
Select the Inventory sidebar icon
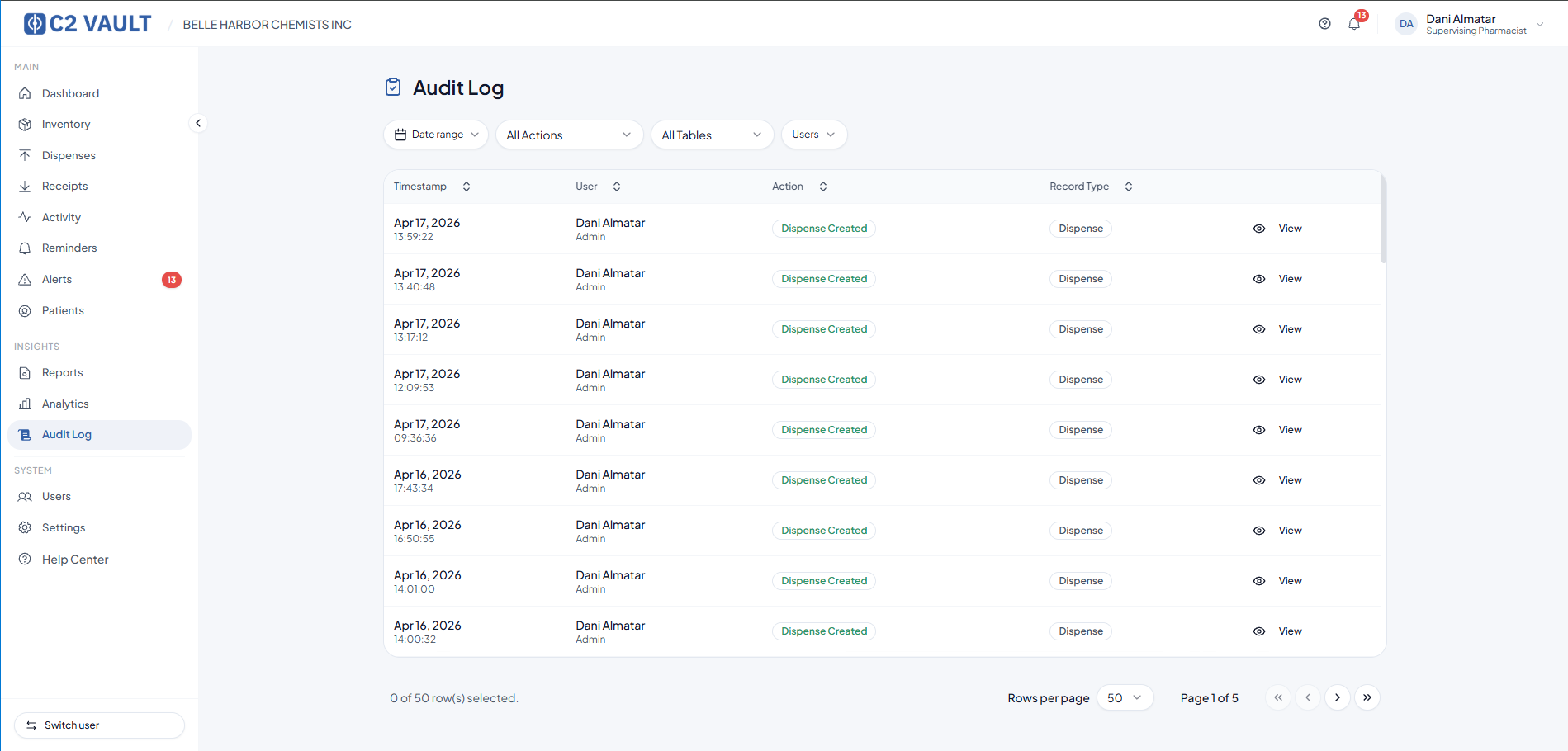pyautogui.click(x=26, y=124)
